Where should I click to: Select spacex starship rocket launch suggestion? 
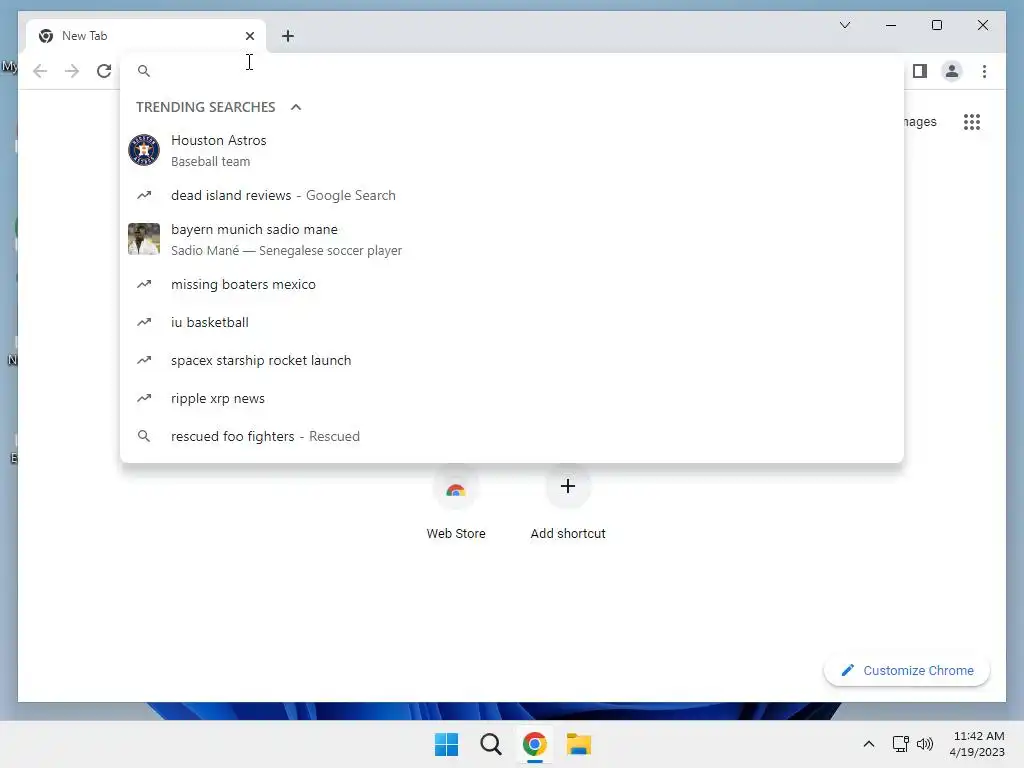point(512,360)
